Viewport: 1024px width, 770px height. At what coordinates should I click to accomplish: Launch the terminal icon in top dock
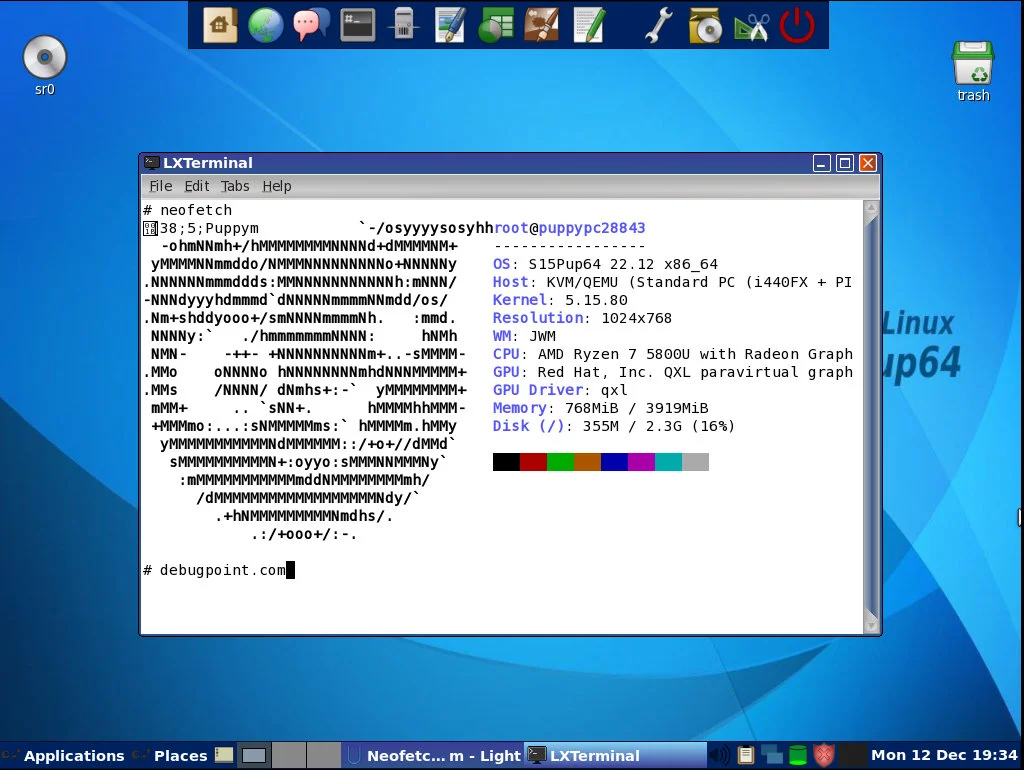pos(358,25)
